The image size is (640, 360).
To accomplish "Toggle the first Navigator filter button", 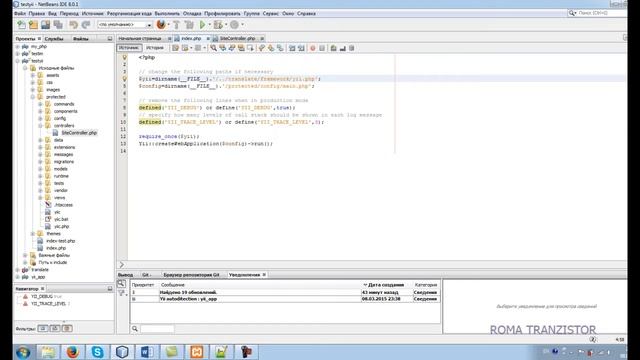I will [43, 328].
